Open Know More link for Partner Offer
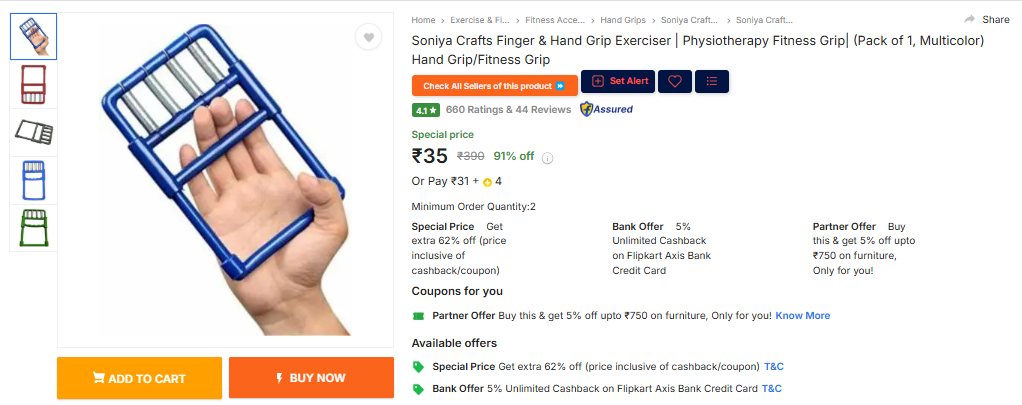 [802, 316]
